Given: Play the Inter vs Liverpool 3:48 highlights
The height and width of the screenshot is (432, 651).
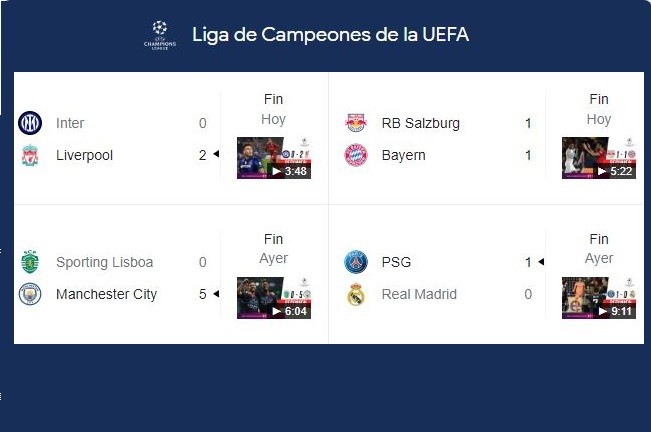Looking at the screenshot, I should point(274,158).
